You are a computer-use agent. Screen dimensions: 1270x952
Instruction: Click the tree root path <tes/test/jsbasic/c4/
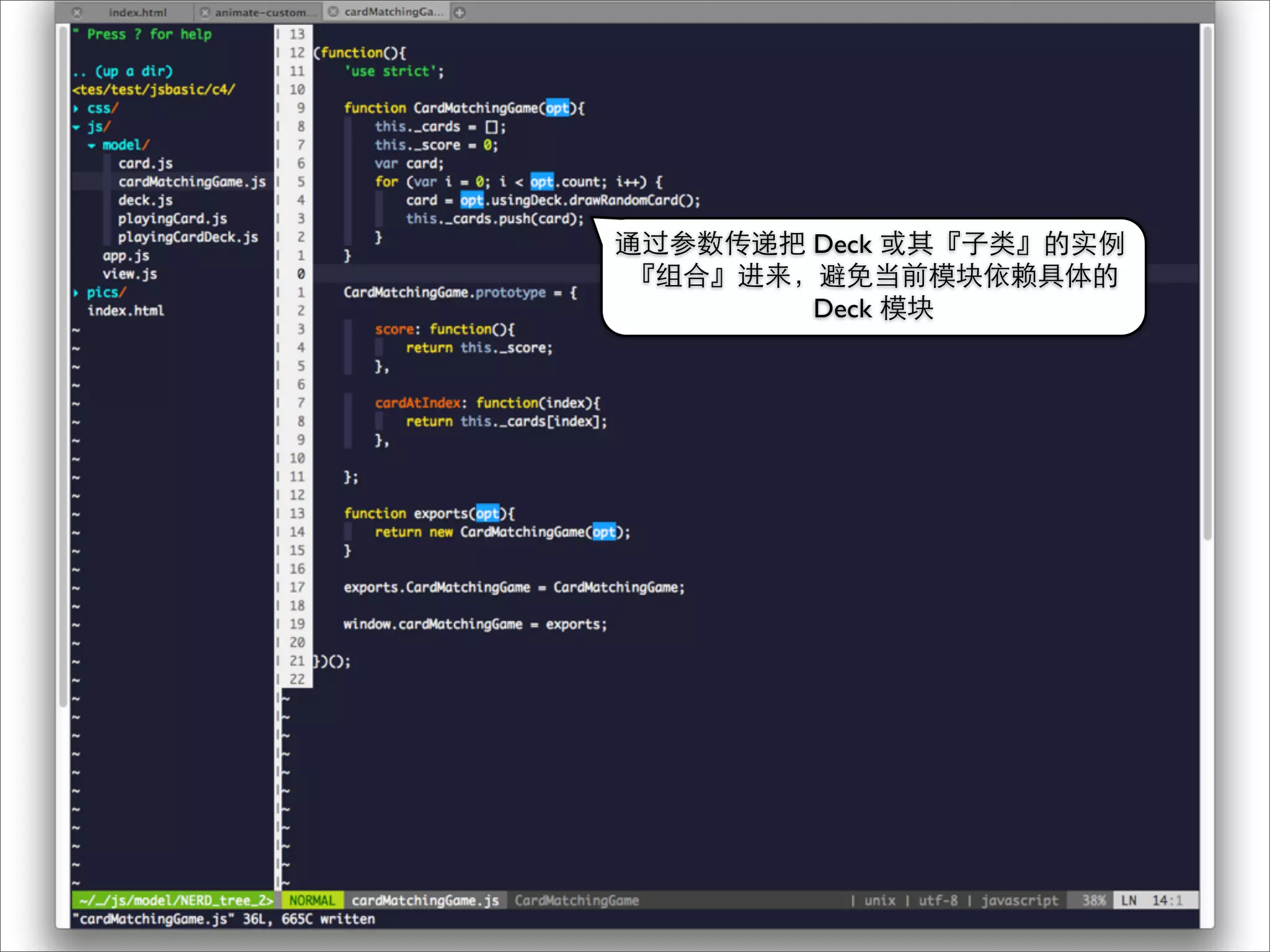click(x=154, y=90)
